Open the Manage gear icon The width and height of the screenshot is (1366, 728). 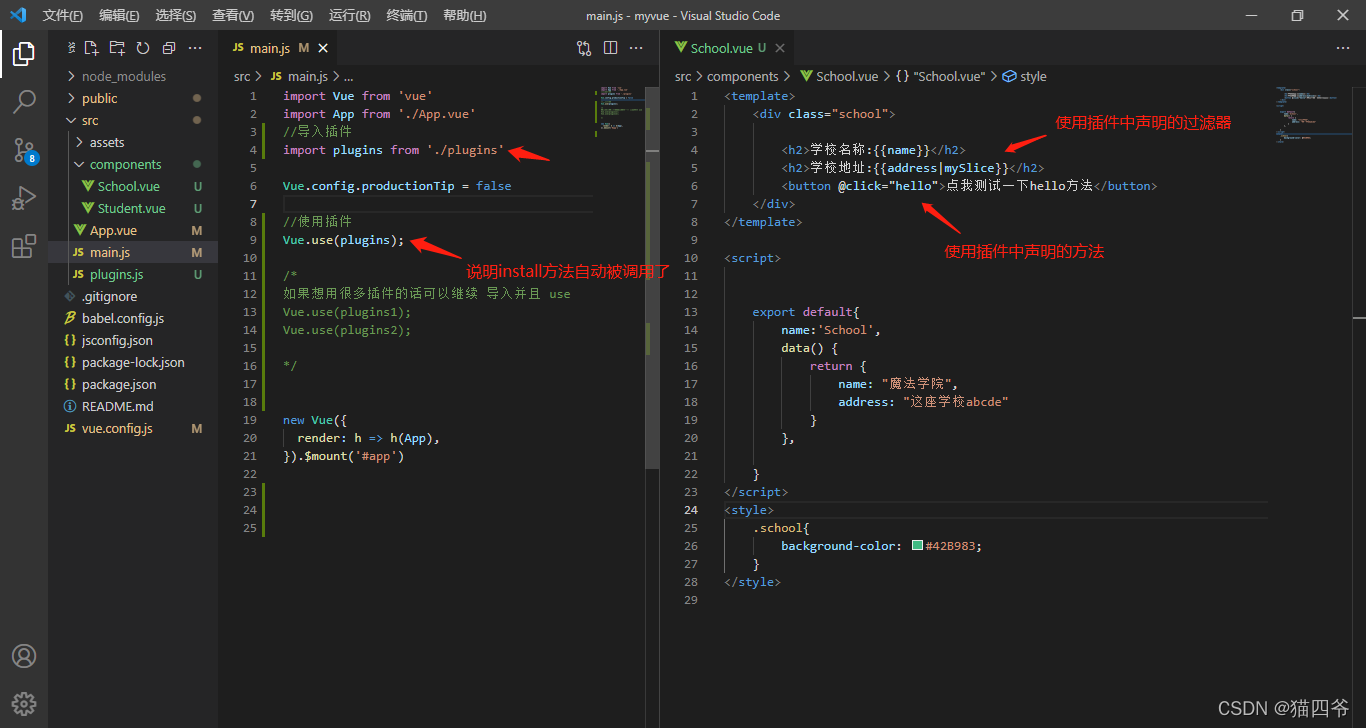coord(24,704)
